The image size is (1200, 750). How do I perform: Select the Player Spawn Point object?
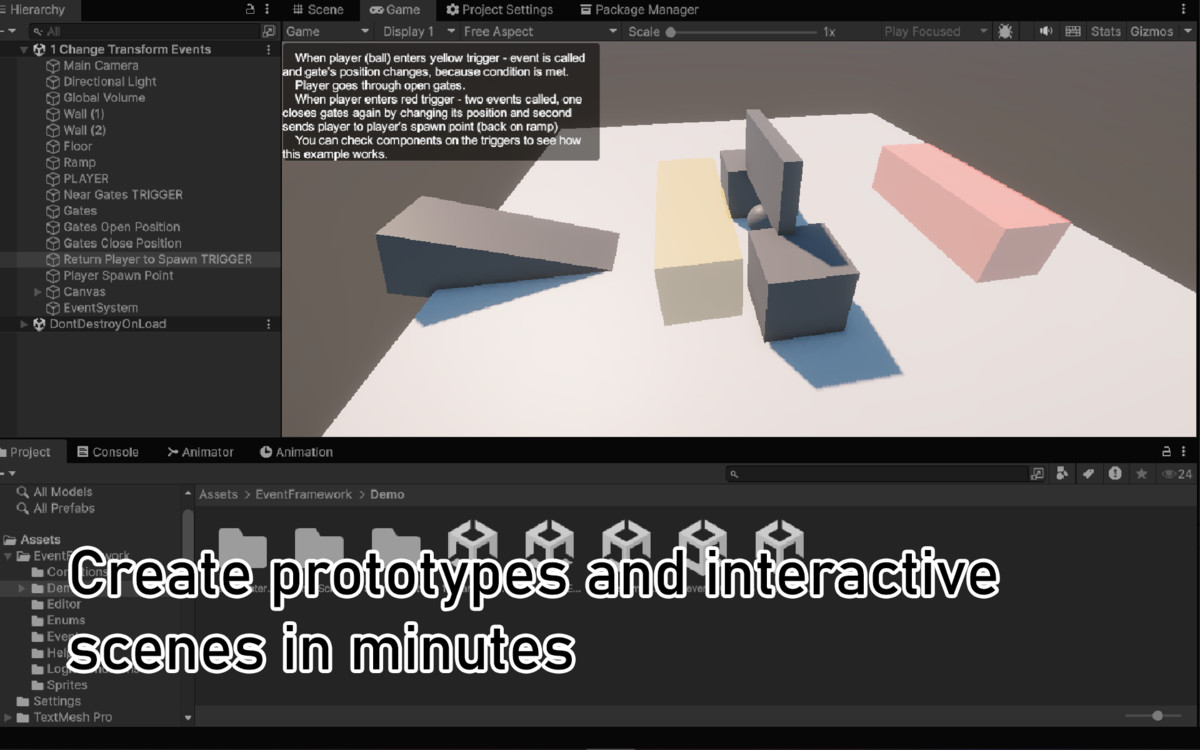coord(118,275)
